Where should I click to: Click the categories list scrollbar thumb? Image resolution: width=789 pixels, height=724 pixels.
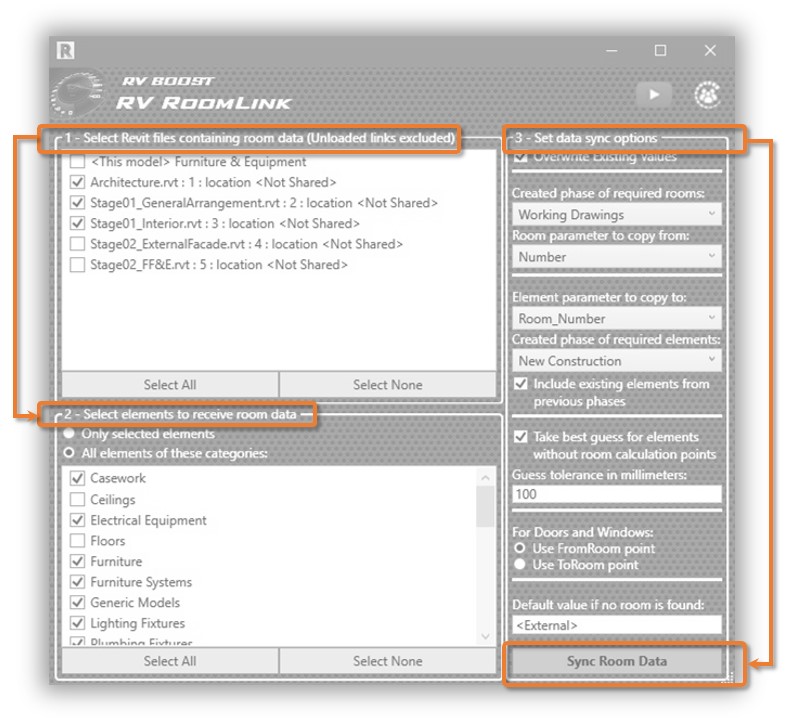(x=485, y=507)
